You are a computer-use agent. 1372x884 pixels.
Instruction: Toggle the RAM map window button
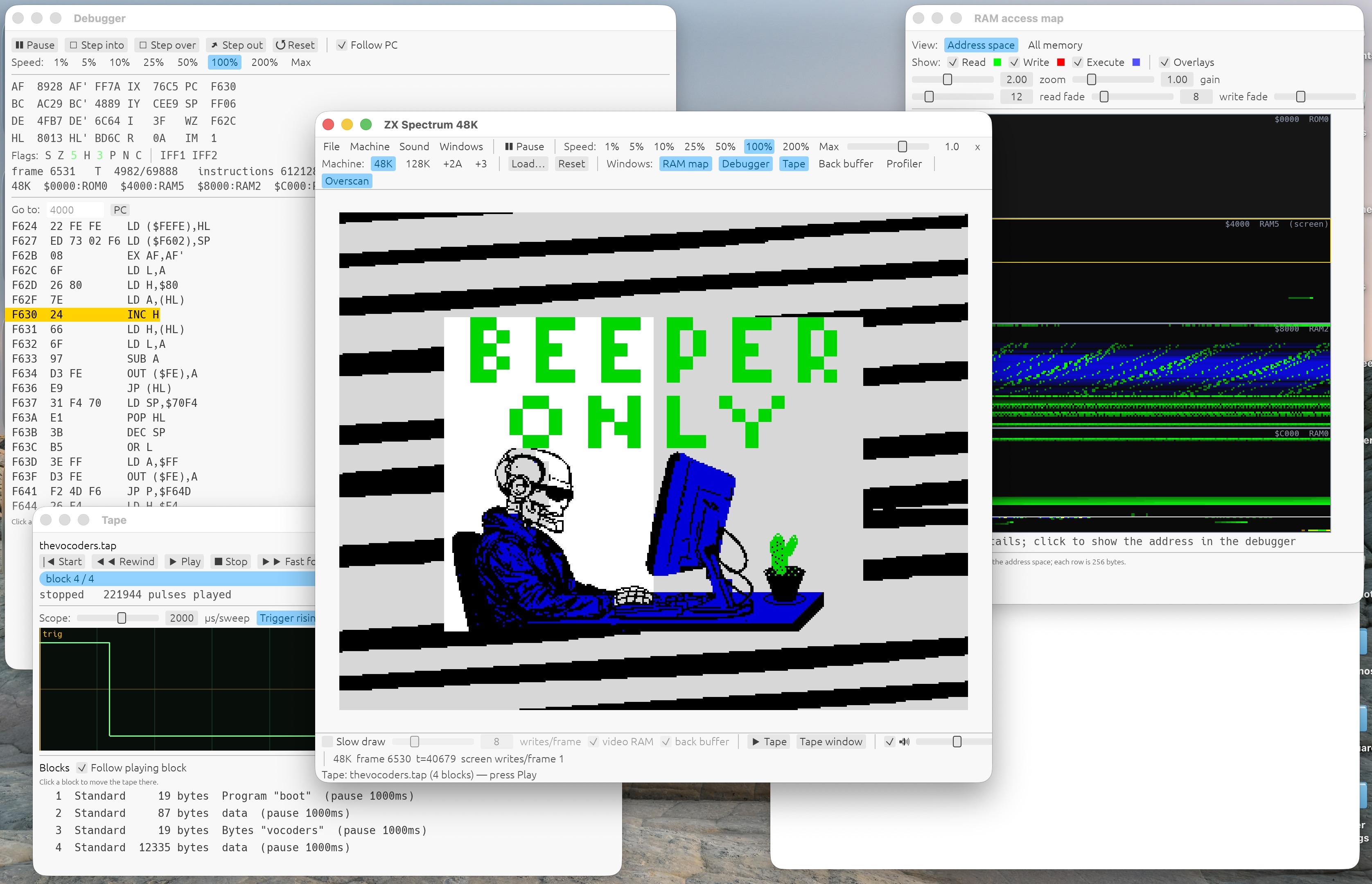686,164
